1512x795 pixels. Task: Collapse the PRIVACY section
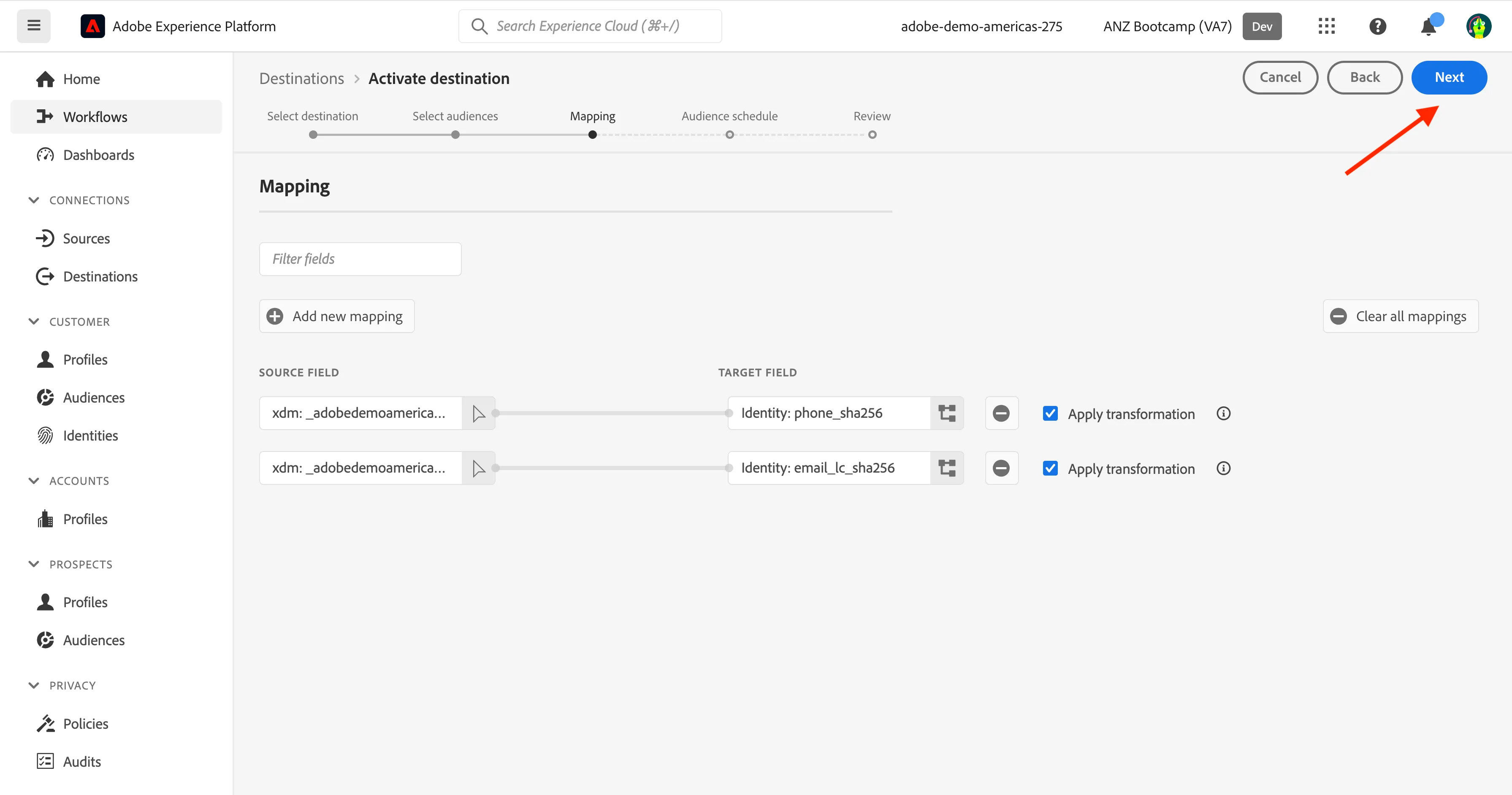pos(34,685)
